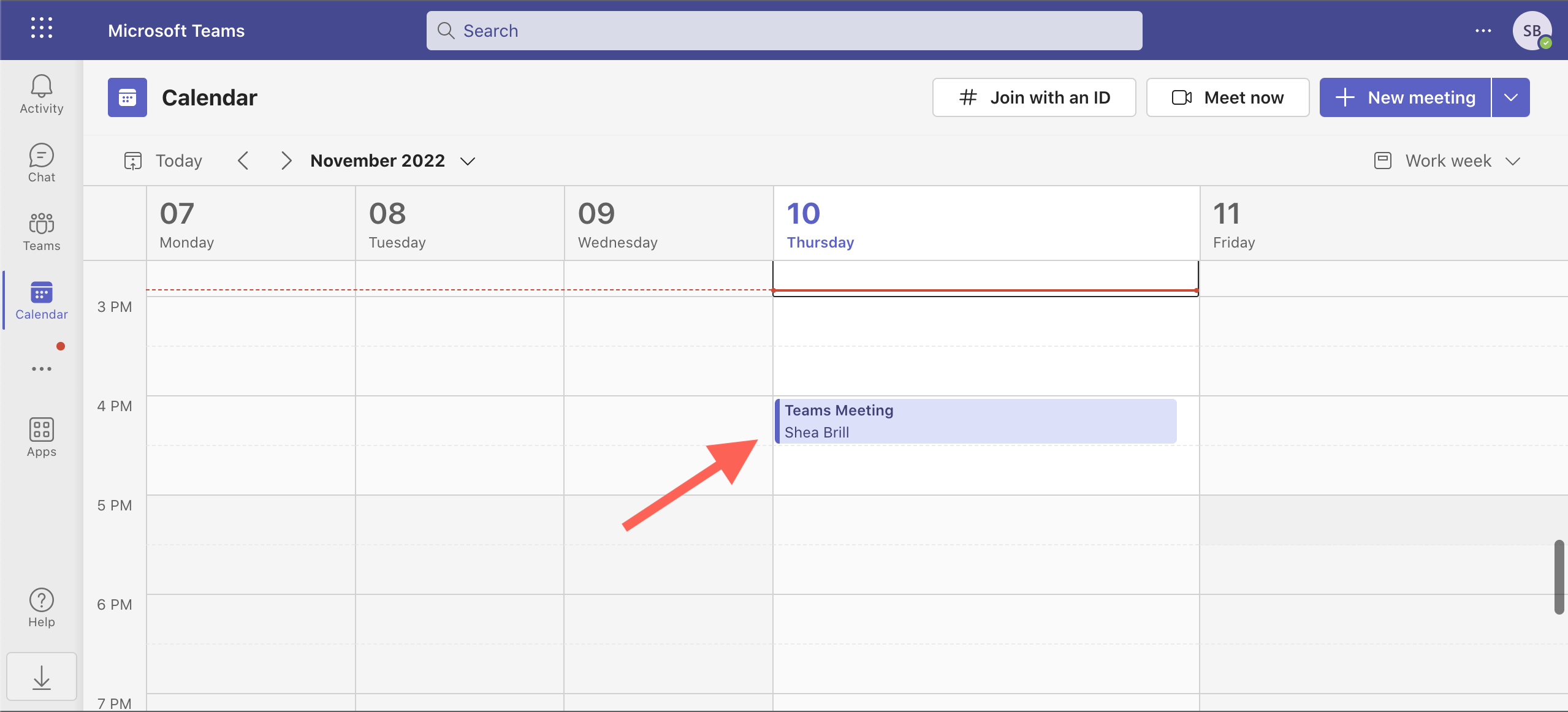
Task: Click the Today calendar icon
Action: click(x=133, y=161)
